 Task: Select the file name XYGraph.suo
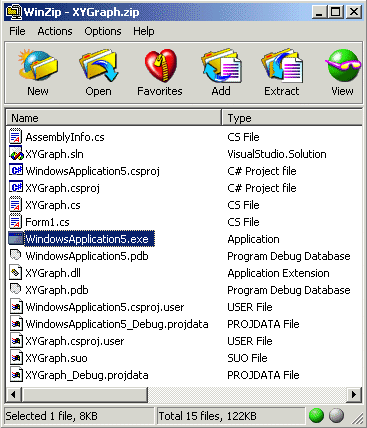click(x=56, y=358)
